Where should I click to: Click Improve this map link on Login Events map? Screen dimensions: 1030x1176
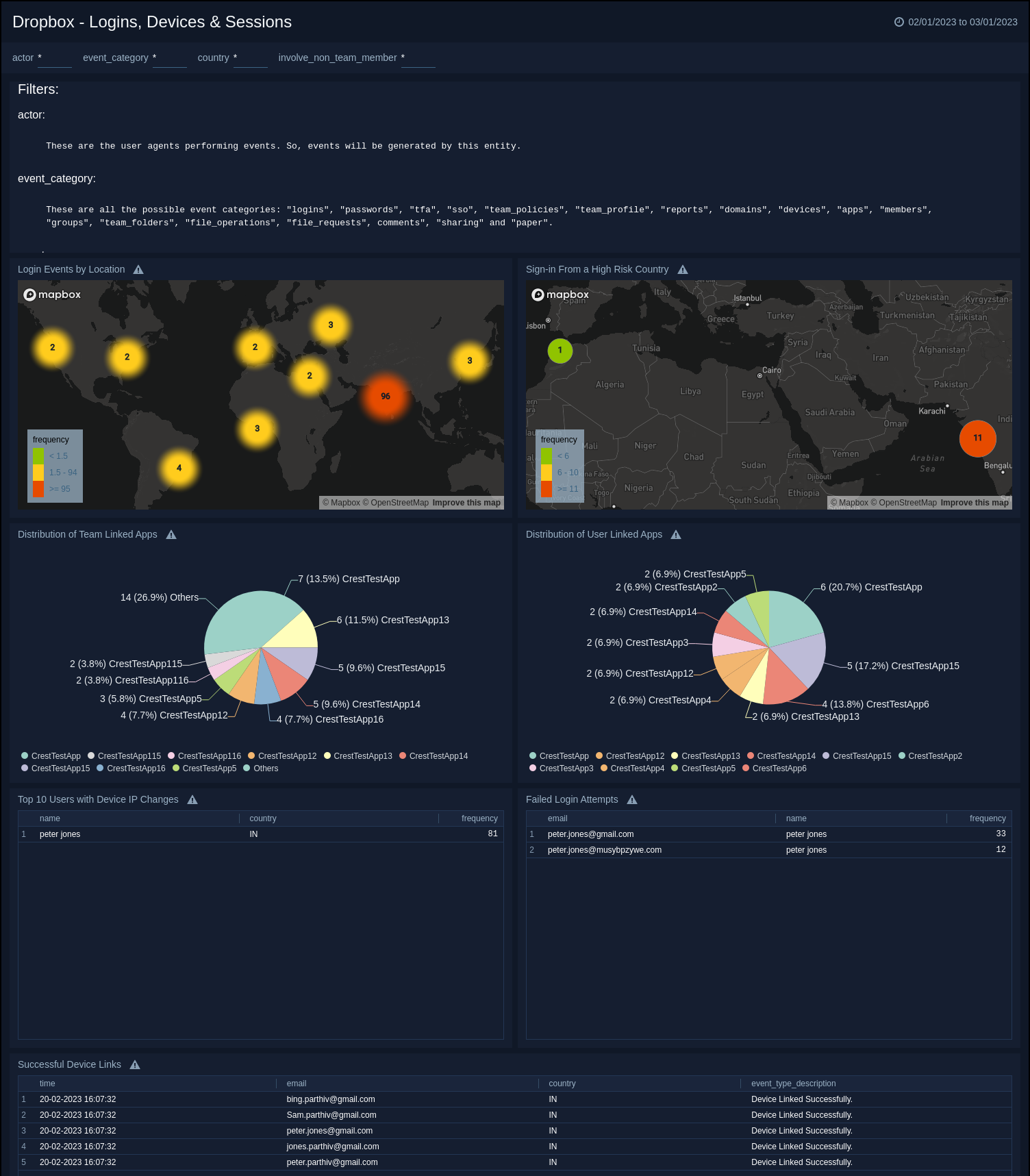[x=466, y=503]
